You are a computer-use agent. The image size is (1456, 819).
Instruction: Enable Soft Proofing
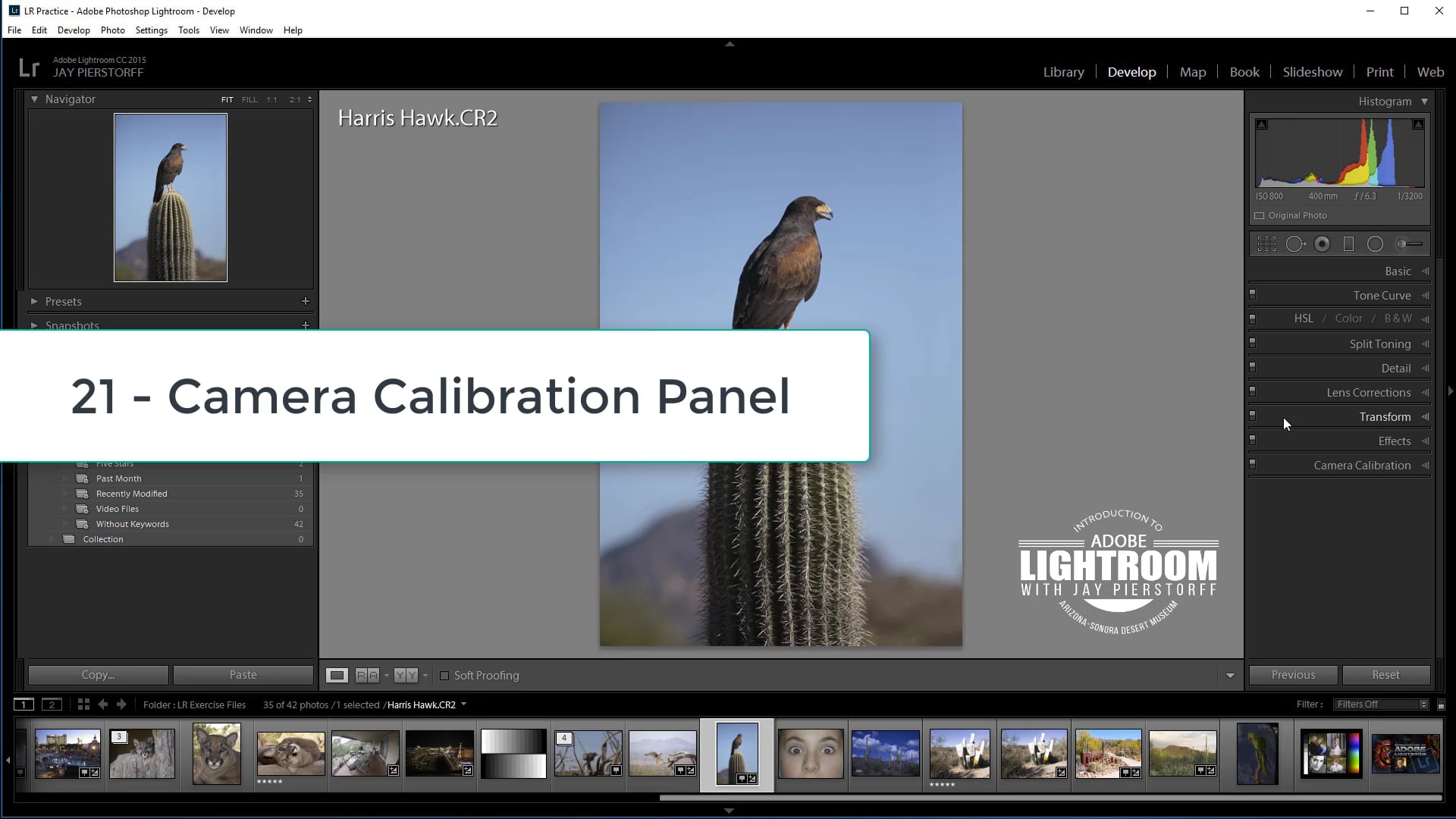coord(445,675)
